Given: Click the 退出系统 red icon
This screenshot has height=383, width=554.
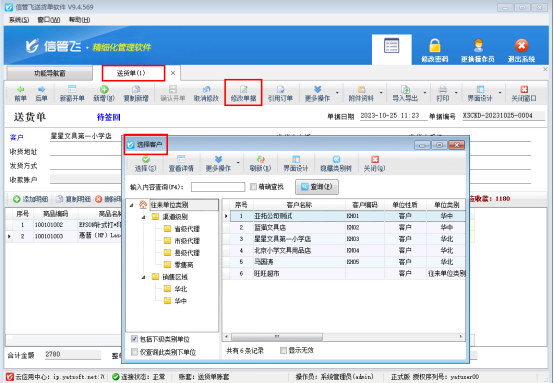Looking at the screenshot, I should click(x=521, y=46).
